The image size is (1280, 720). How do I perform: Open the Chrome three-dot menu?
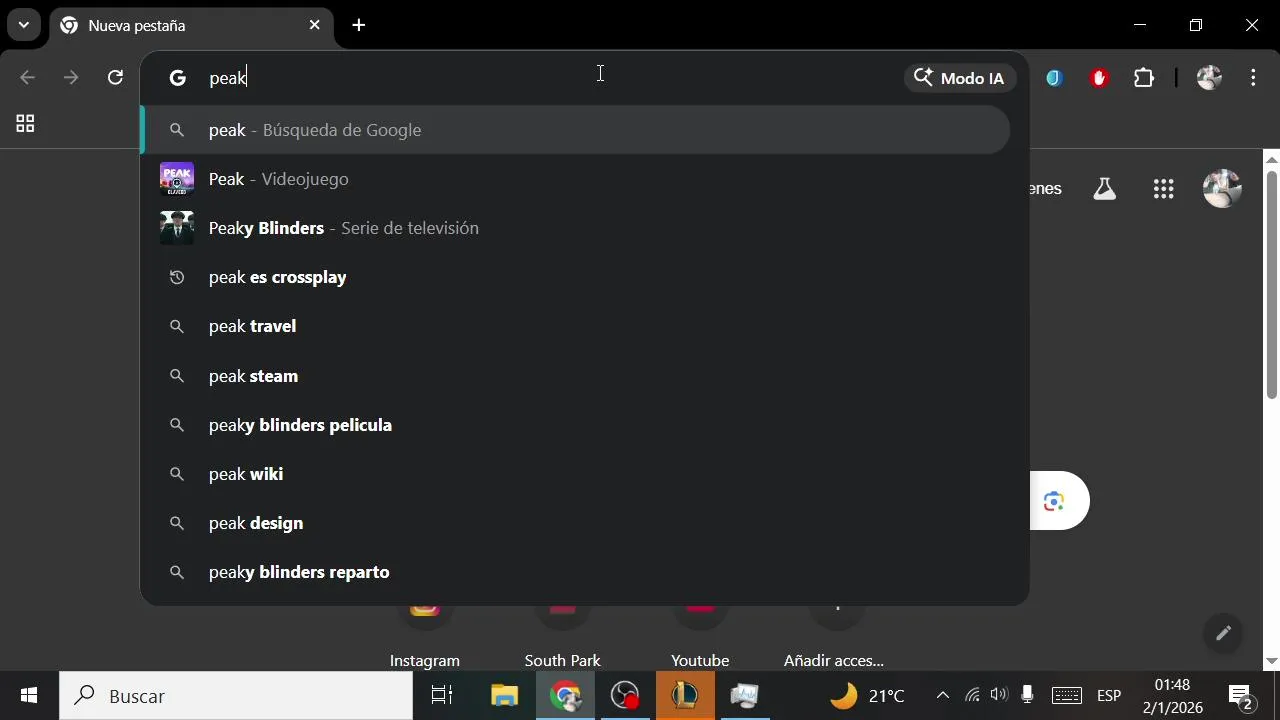pos(1253,78)
